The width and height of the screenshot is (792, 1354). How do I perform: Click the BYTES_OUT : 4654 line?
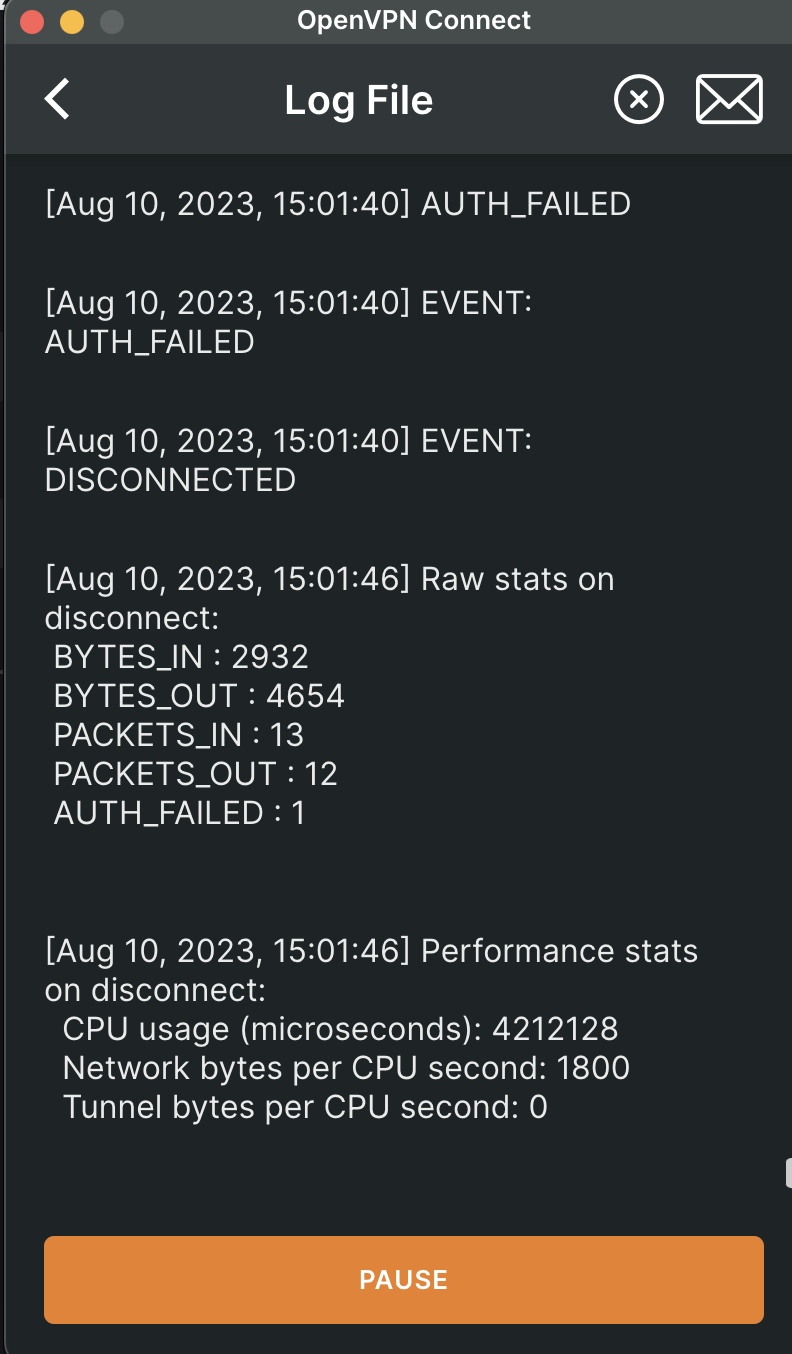[199, 696]
